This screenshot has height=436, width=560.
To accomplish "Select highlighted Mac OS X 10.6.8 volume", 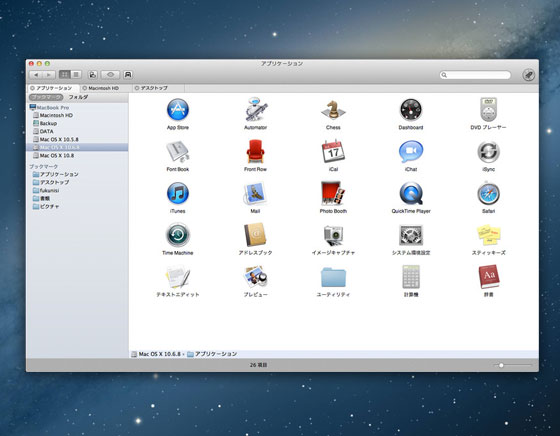I will pyautogui.click(x=77, y=147).
